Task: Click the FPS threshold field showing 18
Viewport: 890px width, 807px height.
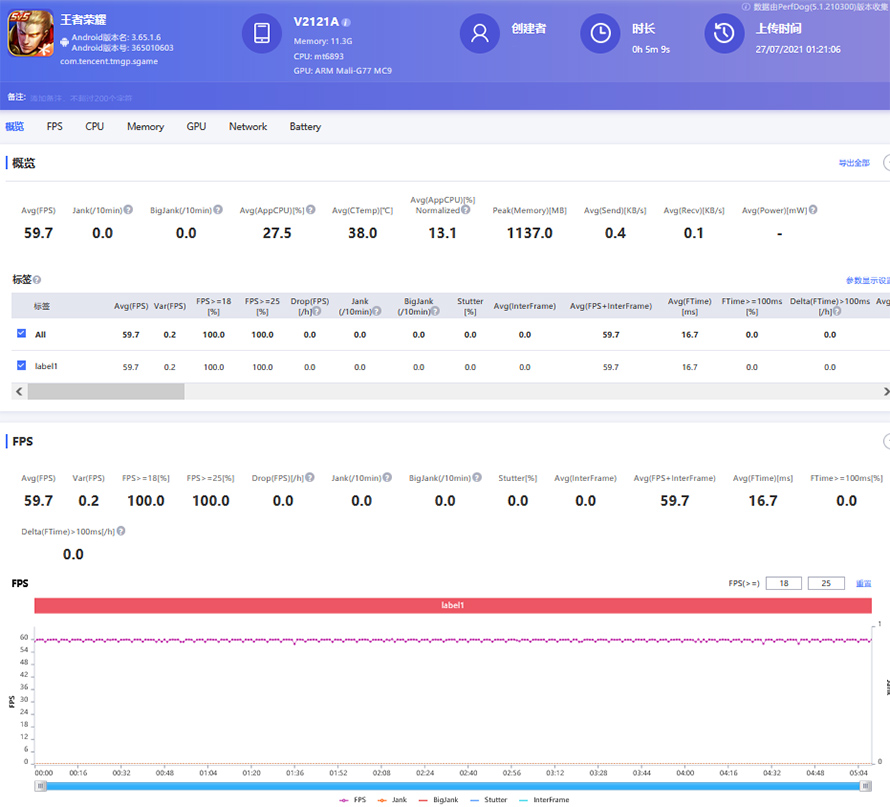Action: coord(784,583)
